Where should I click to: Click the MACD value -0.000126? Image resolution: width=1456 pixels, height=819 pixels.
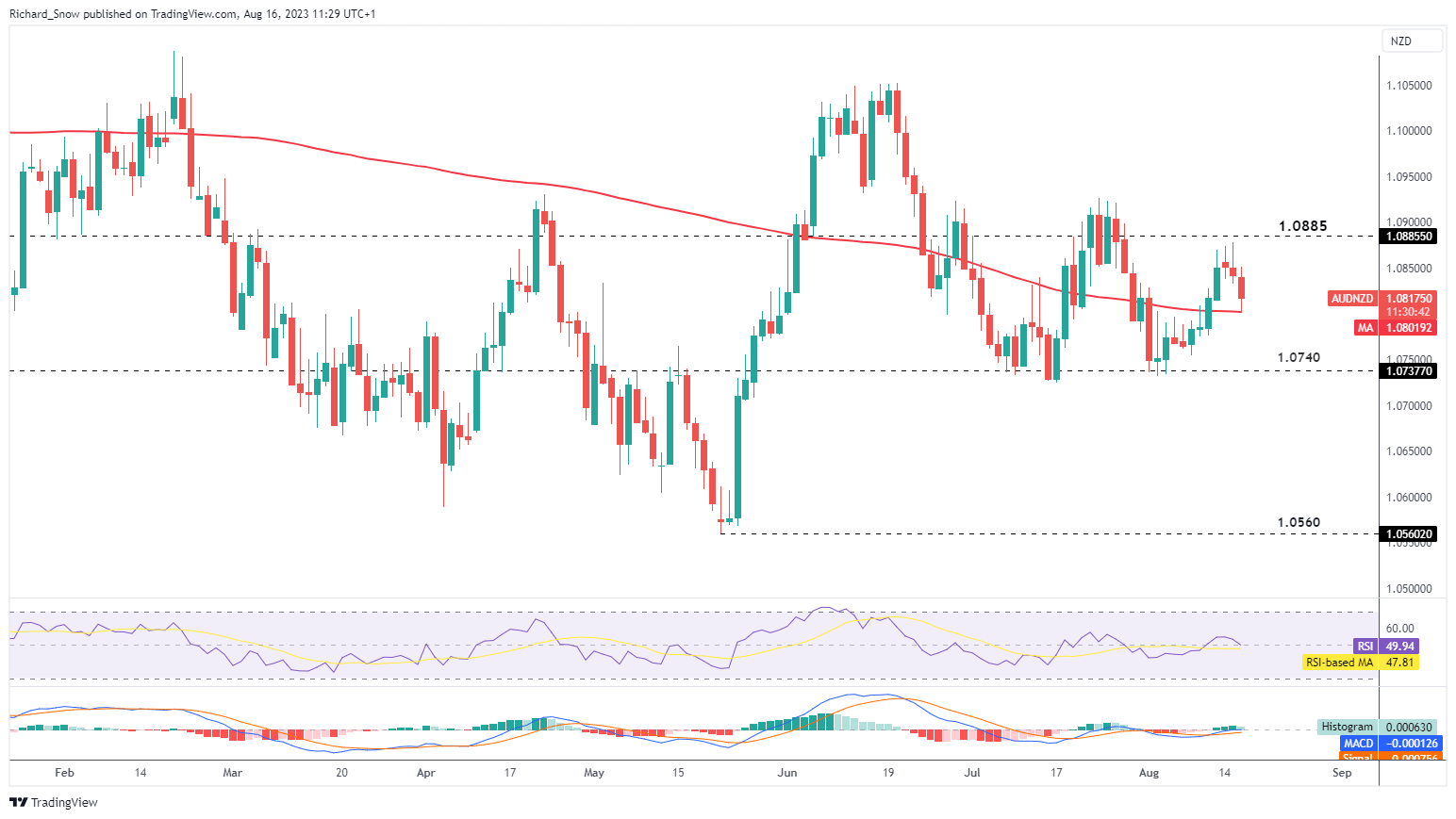coord(1411,744)
